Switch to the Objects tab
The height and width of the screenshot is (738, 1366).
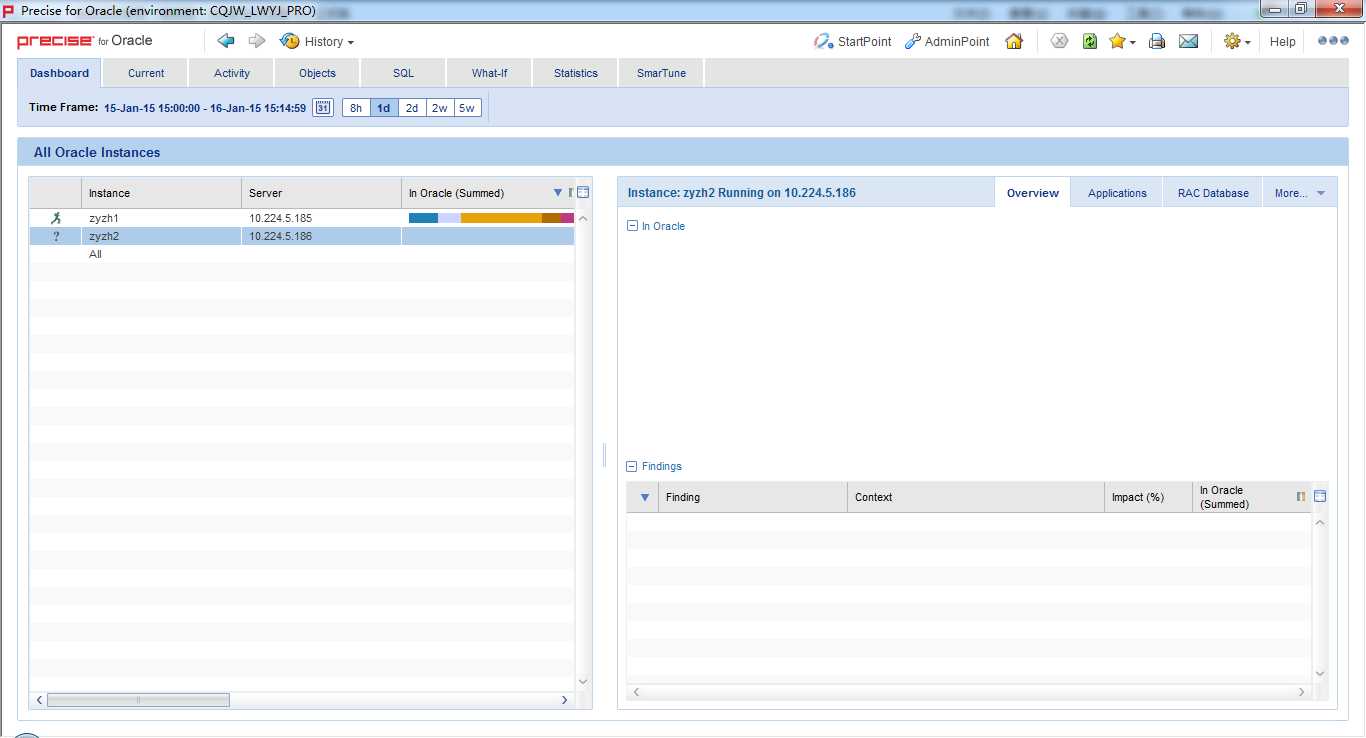317,73
